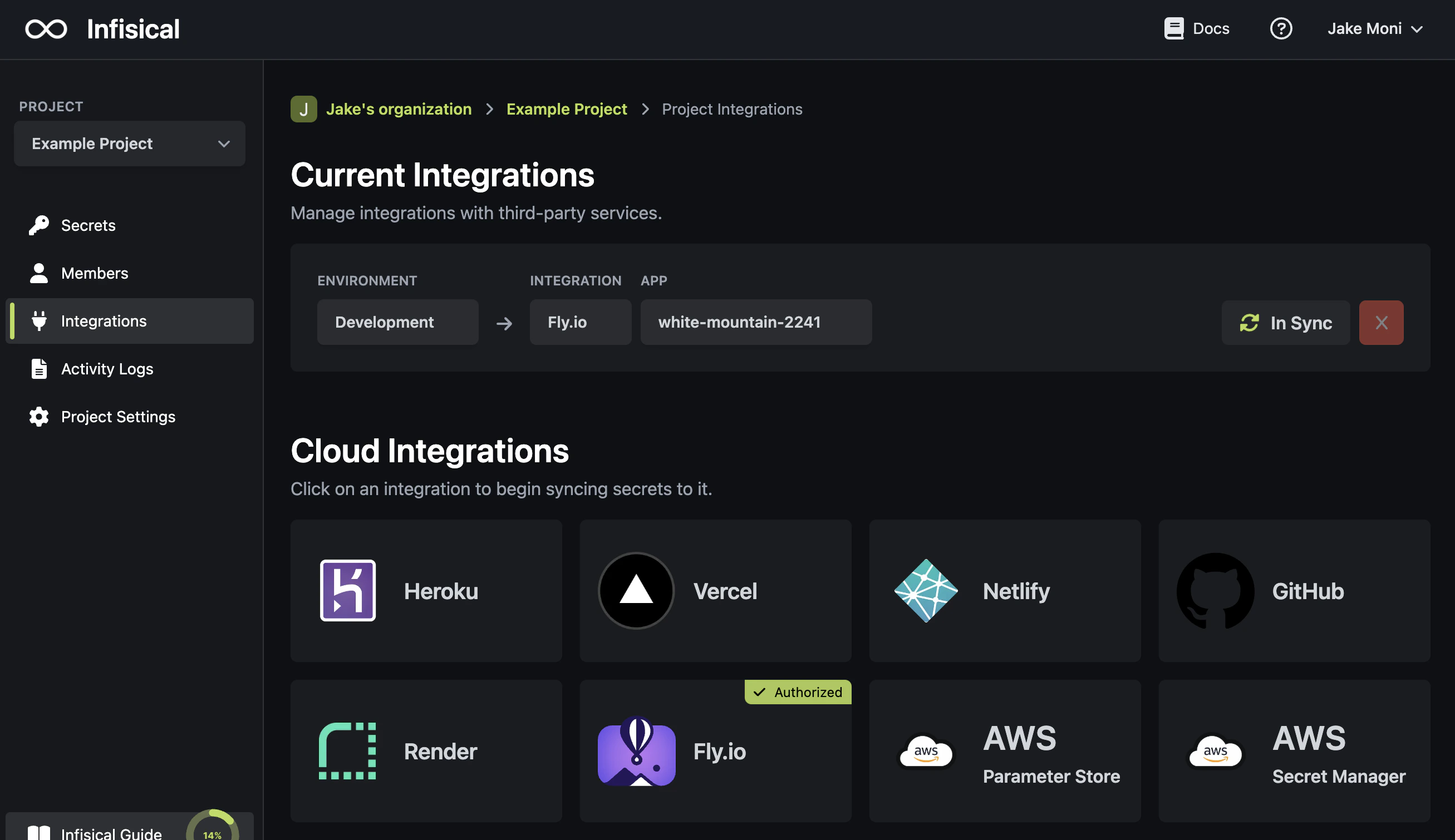Screen dimensions: 1455x840
Task: Open the help question mark icon
Action: click(1281, 28)
